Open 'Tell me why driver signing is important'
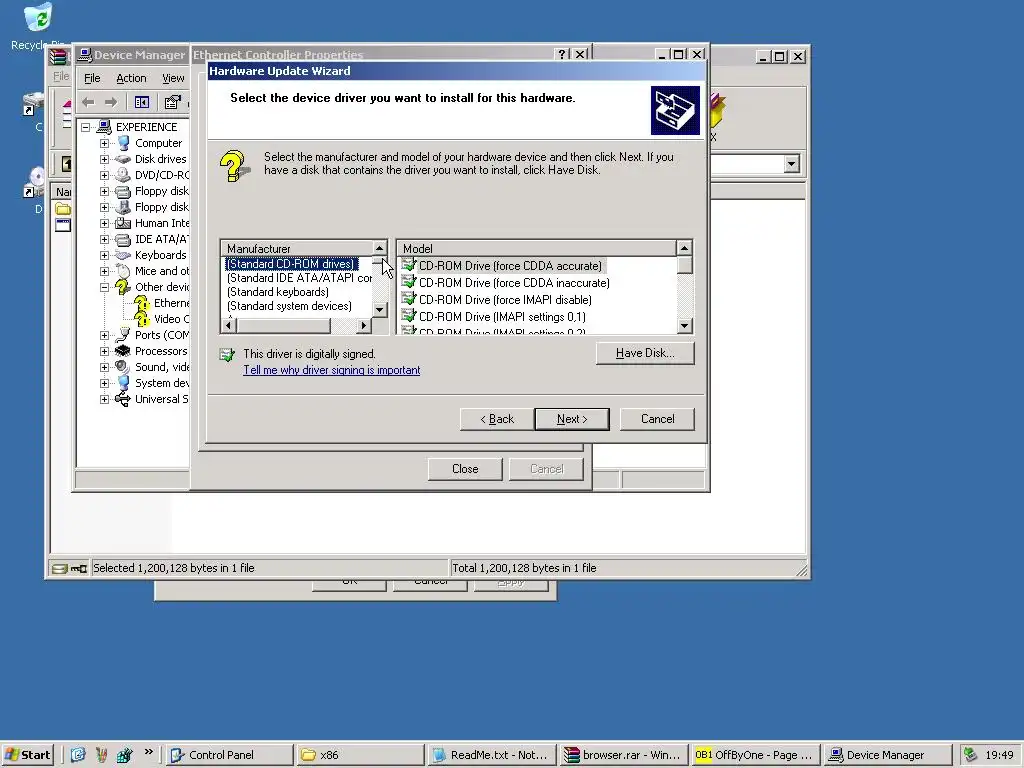1024x768 pixels. pos(332,370)
